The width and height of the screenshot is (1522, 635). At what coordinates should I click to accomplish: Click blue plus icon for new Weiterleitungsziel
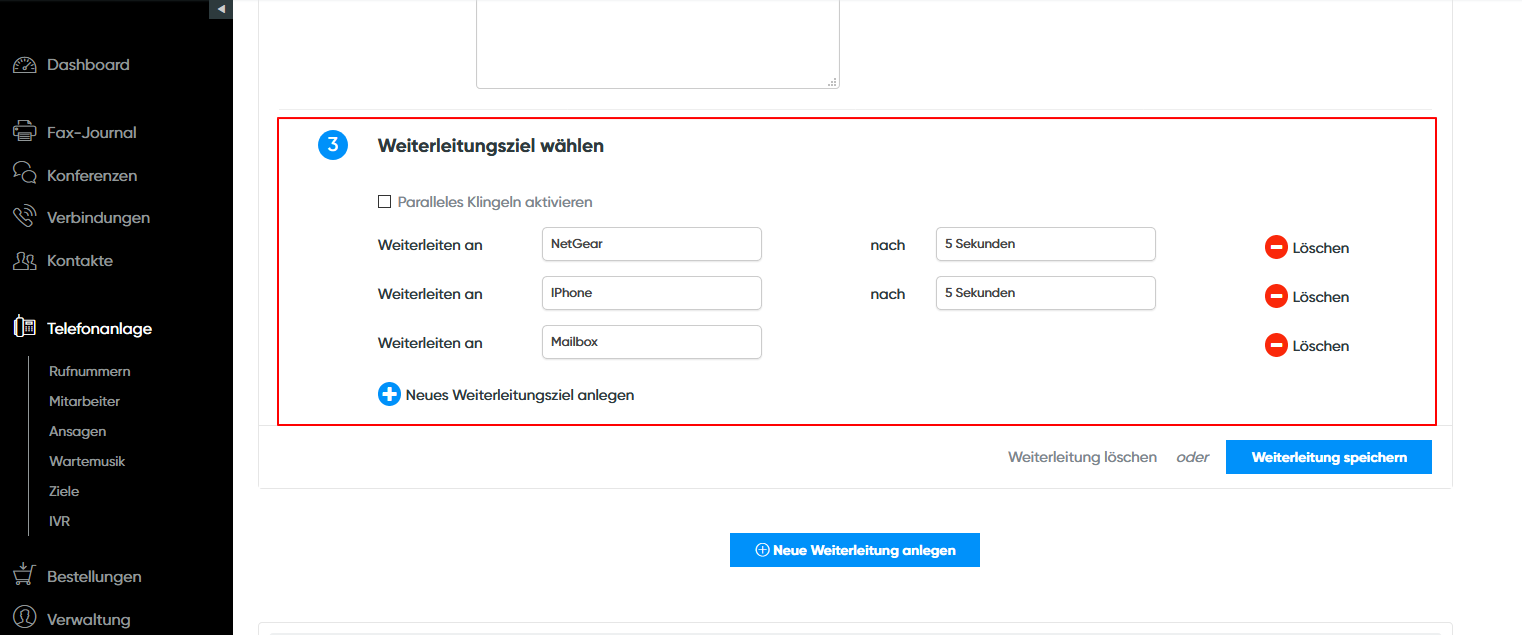[389, 394]
